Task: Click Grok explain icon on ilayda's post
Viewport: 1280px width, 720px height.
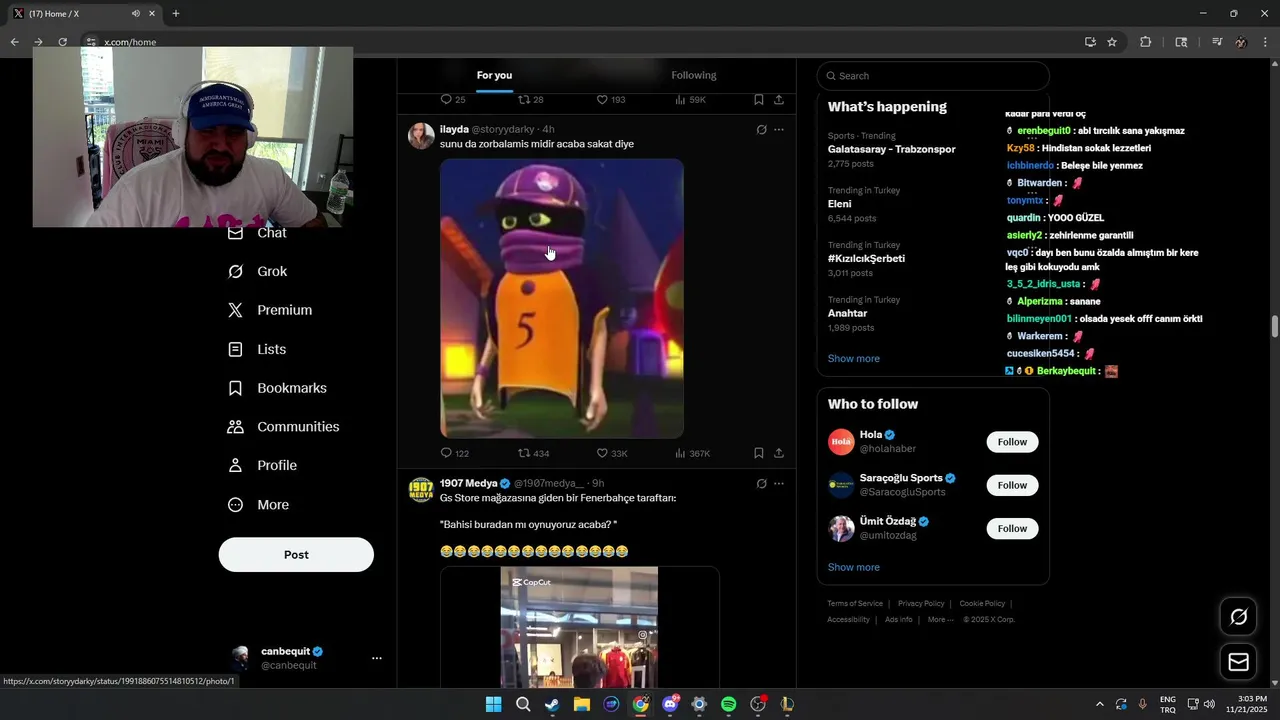Action: point(761,130)
